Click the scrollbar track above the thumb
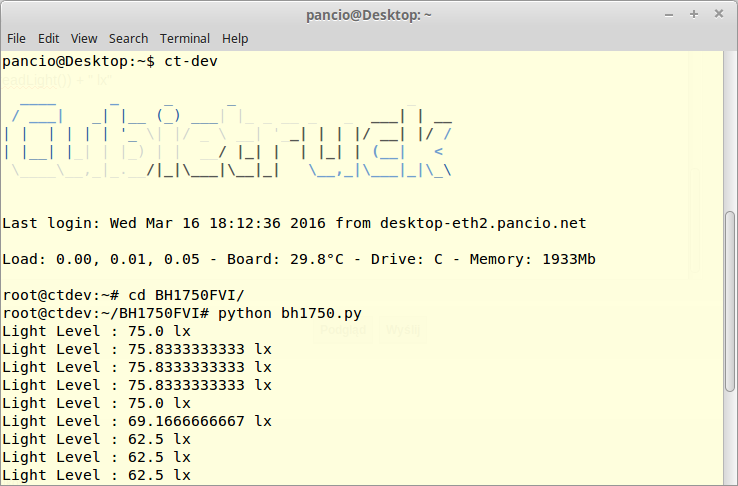738x486 pixels. (x=730, y=130)
